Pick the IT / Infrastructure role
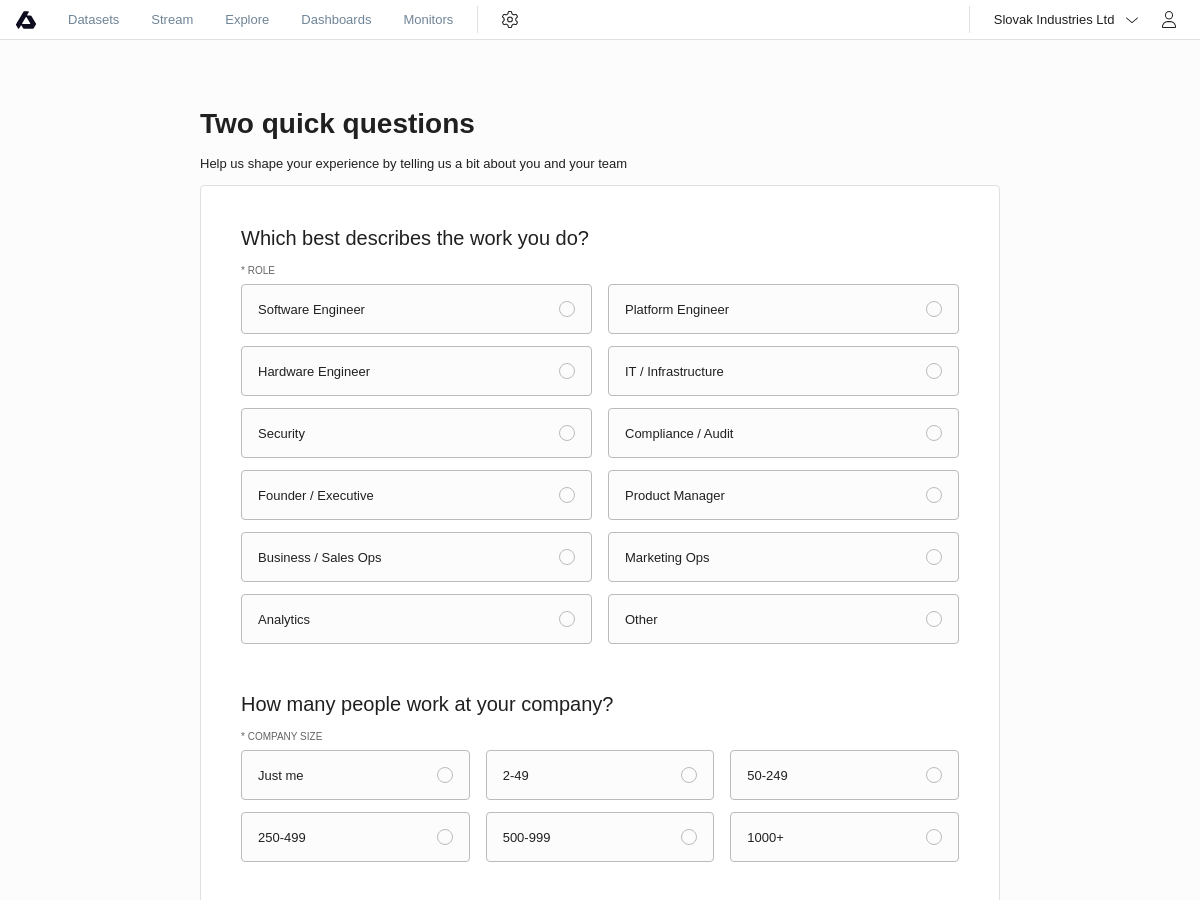 click(x=783, y=371)
